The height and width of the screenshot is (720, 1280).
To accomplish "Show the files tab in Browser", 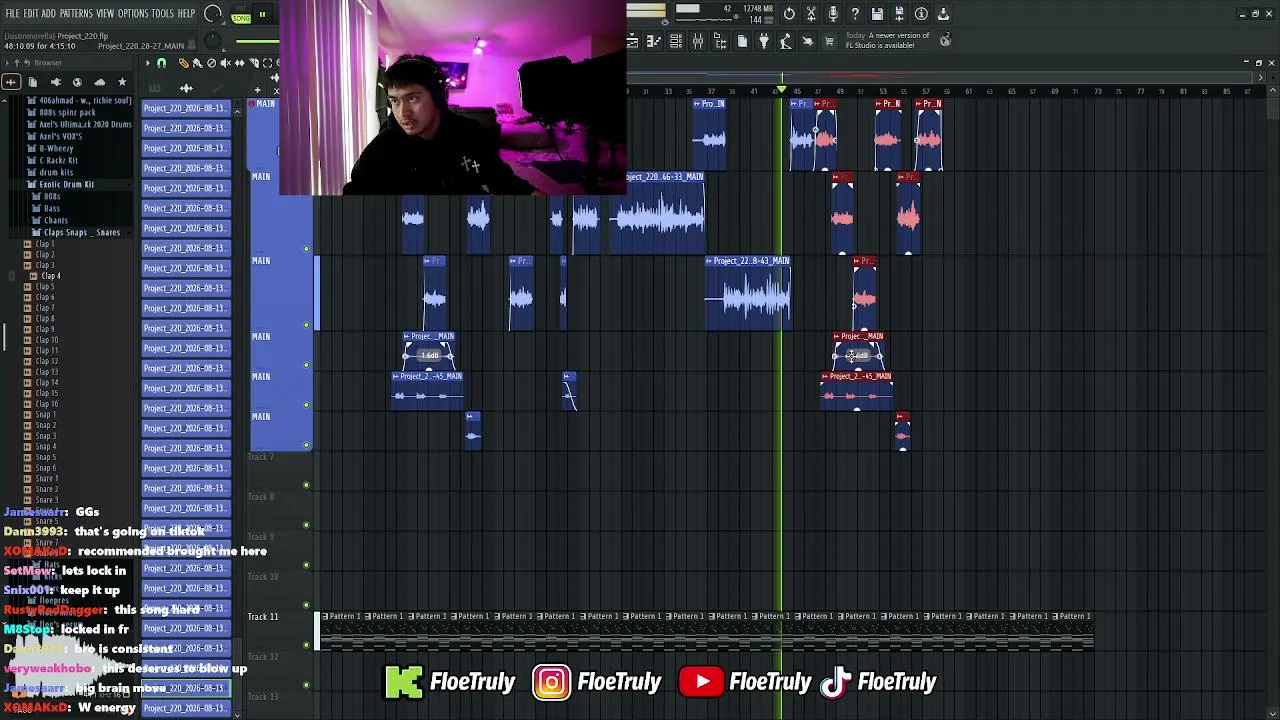I will point(33,82).
